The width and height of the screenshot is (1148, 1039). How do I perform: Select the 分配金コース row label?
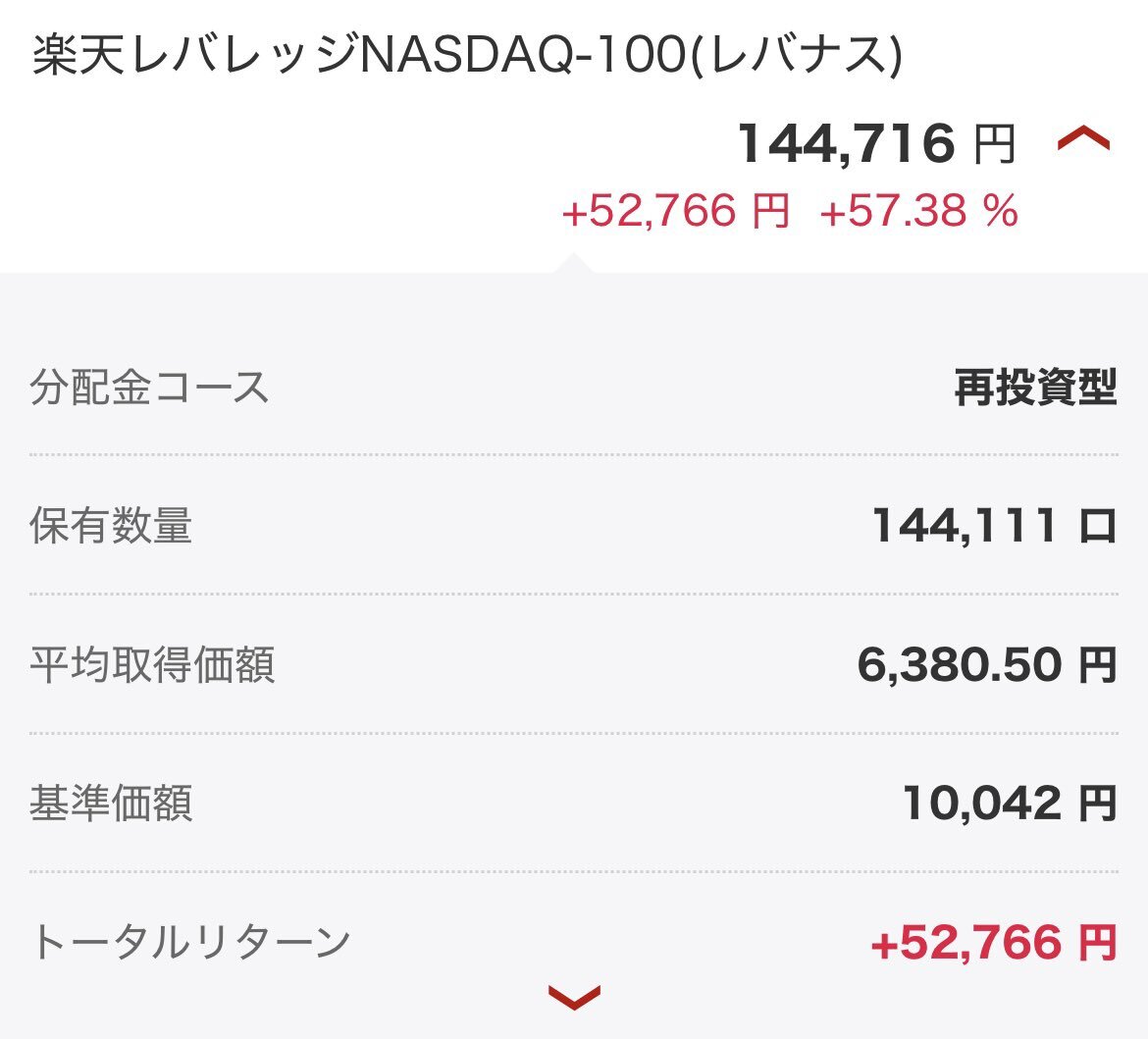point(149,387)
